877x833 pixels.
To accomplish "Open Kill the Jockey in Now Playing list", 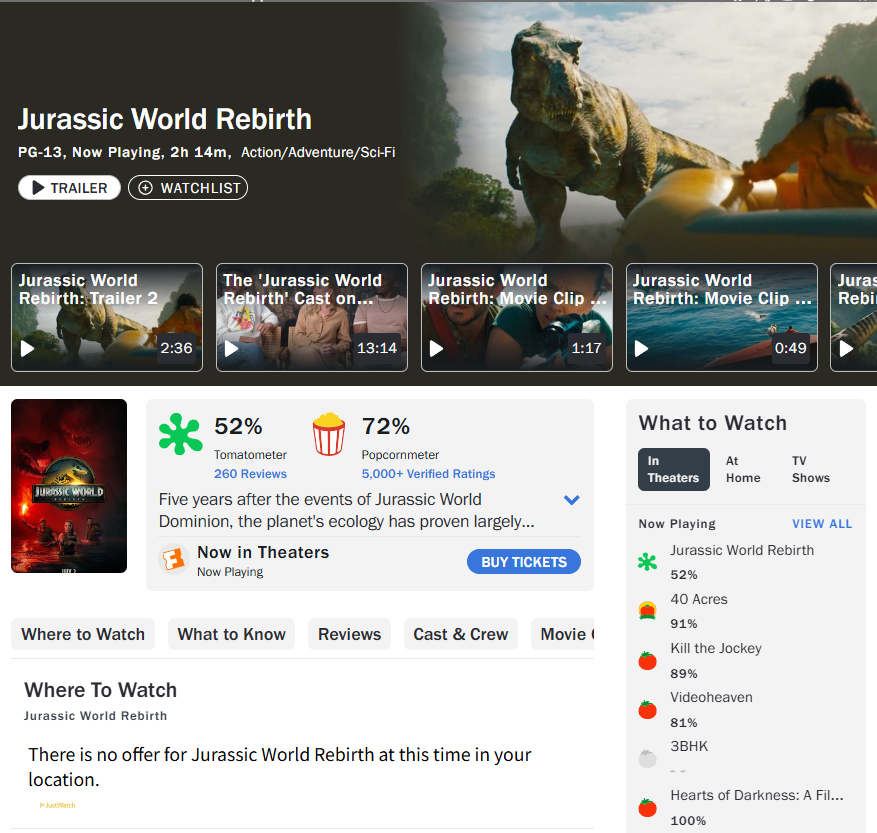I will click(716, 648).
